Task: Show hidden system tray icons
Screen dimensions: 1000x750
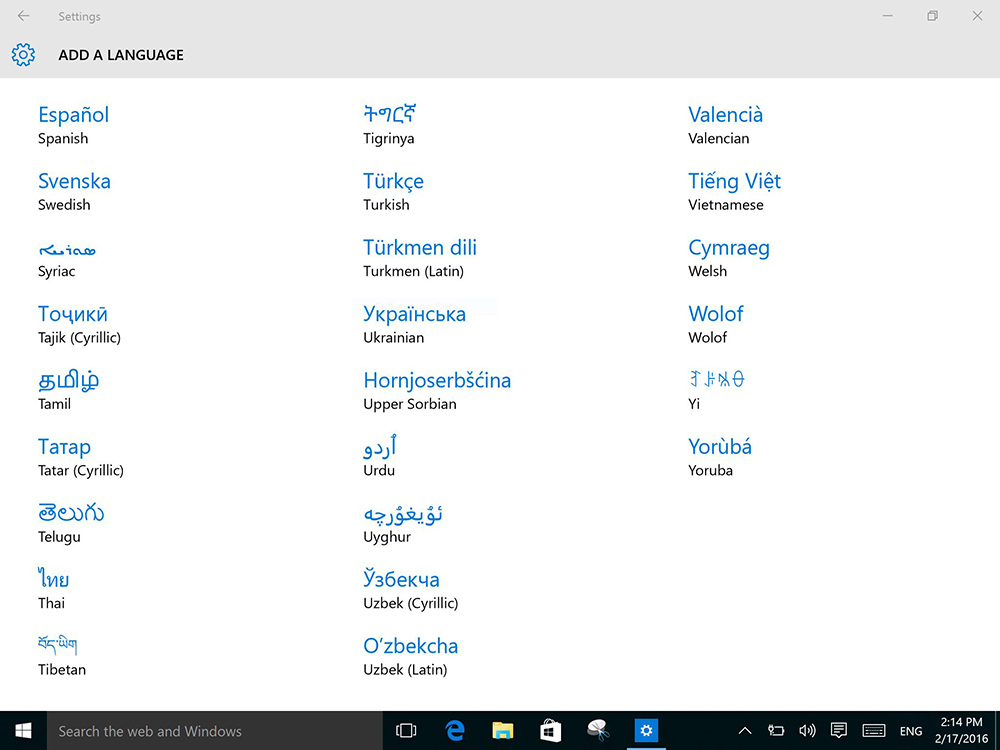Action: (x=744, y=731)
